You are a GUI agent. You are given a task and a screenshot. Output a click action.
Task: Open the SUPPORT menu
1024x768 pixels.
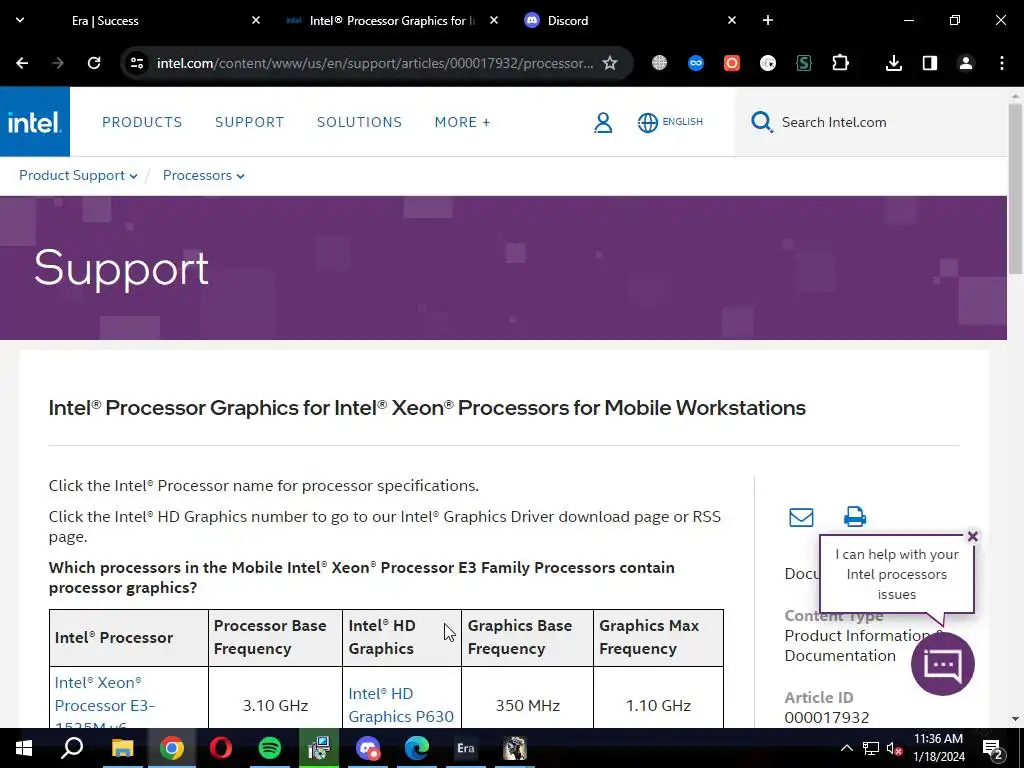[x=249, y=122]
